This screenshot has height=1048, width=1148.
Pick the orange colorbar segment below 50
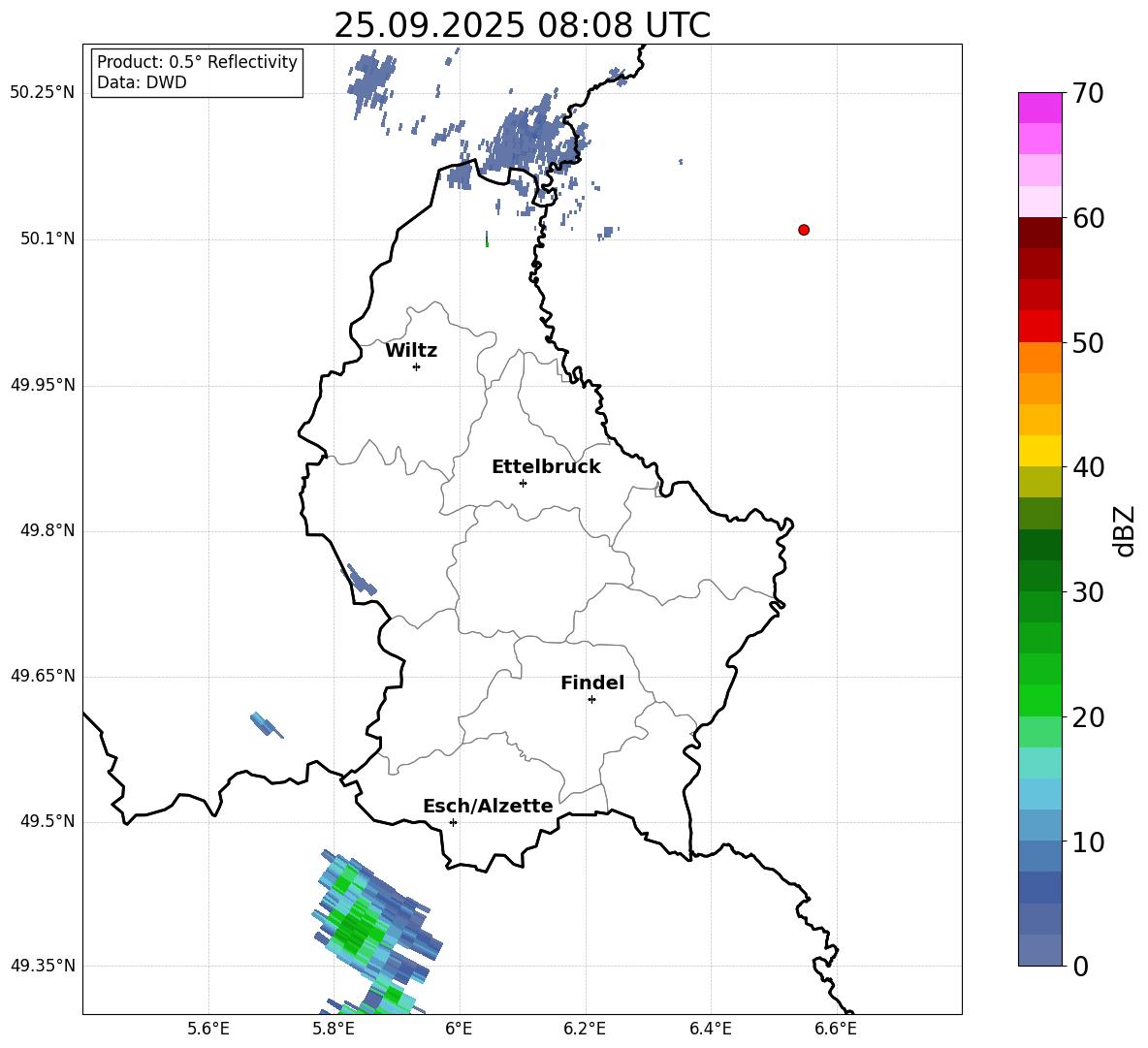(1040, 358)
